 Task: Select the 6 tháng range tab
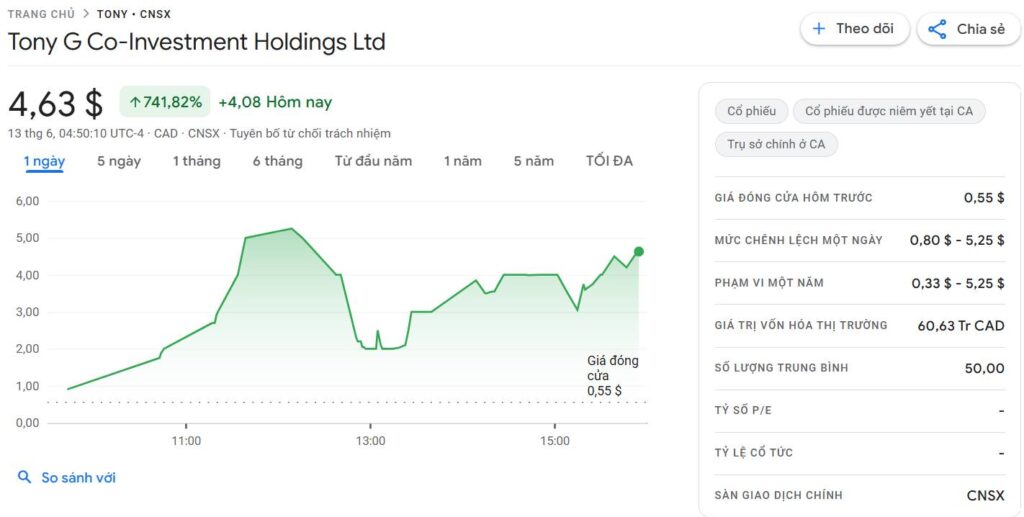[x=278, y=161]
